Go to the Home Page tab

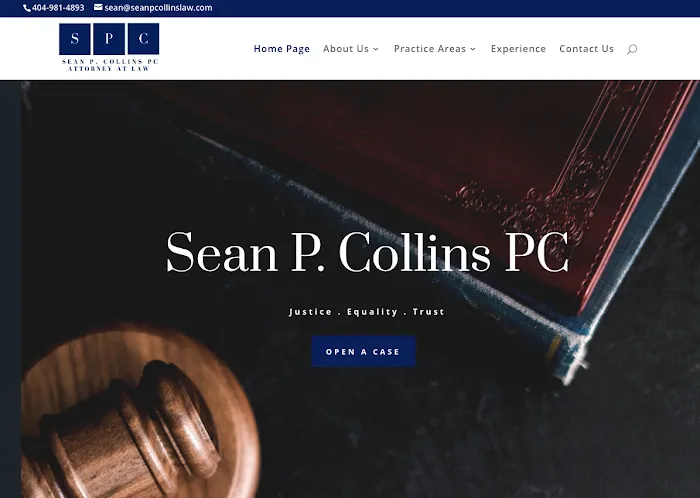[282, 49]
